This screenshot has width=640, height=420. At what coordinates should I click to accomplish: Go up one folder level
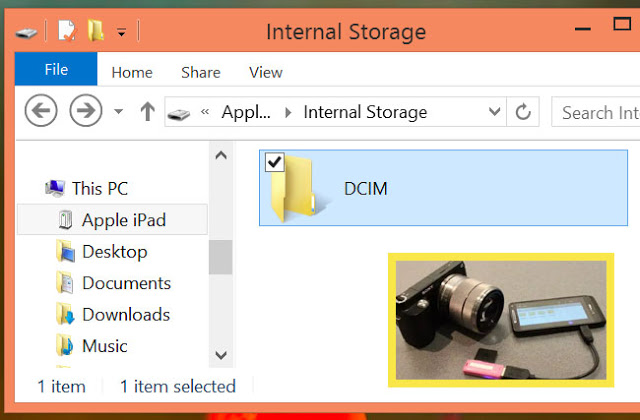pos(147,111)
